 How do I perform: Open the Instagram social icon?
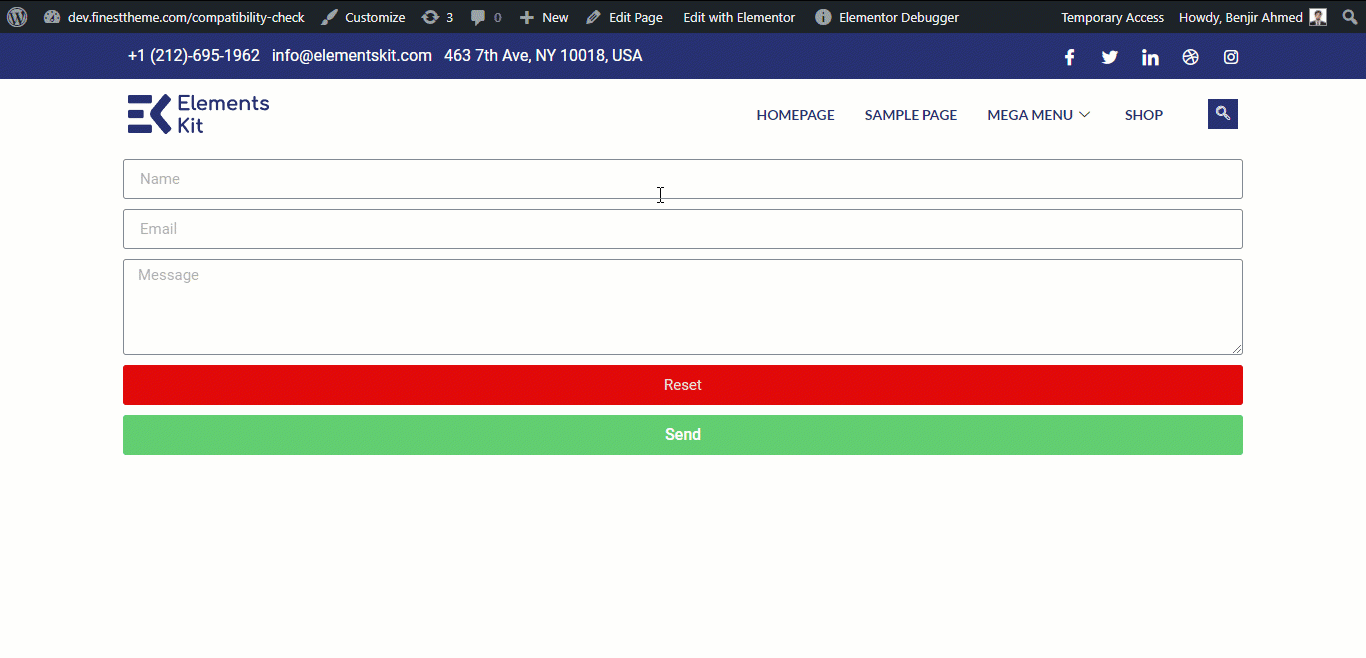tap(1231, 57)
